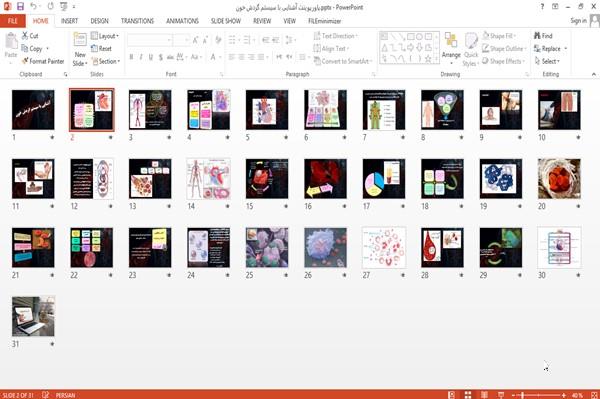Image resolution: width=600 pixels, height=399 pixels.
Task: Click the Increase Font Size icon
Action: click(196, 40)
